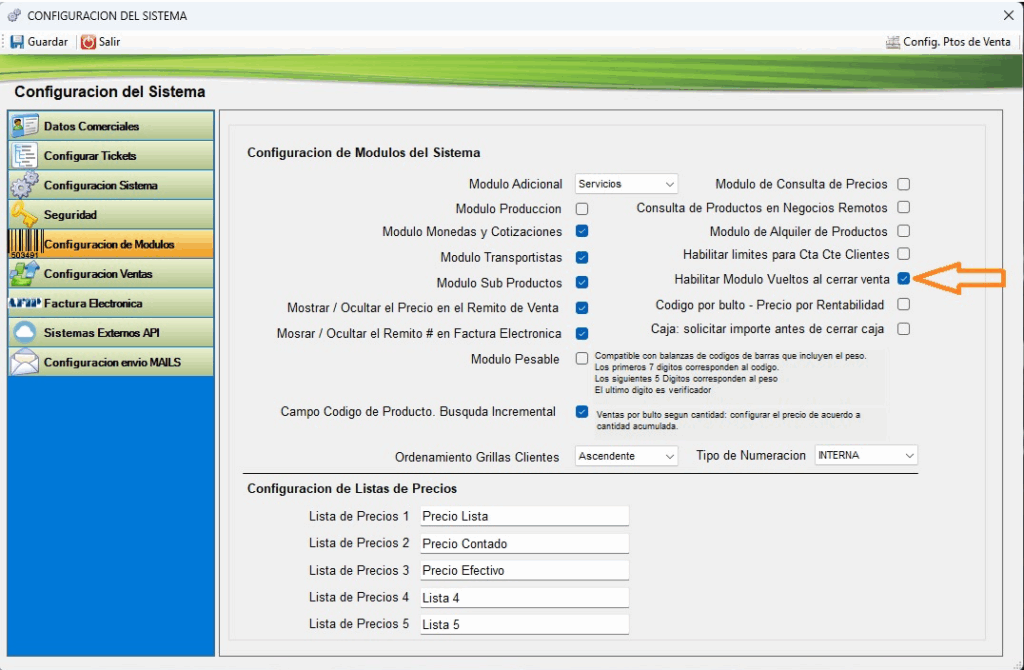The height and width of the screenshot is (670, 1024).
Task: Switch to Configuracion Sistema section
Action: click(100, 186)
